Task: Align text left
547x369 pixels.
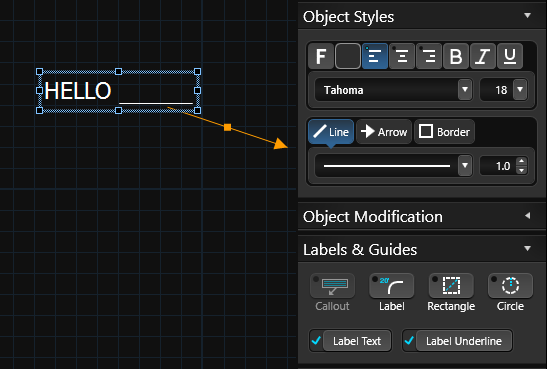Action: tap(375, 56)
